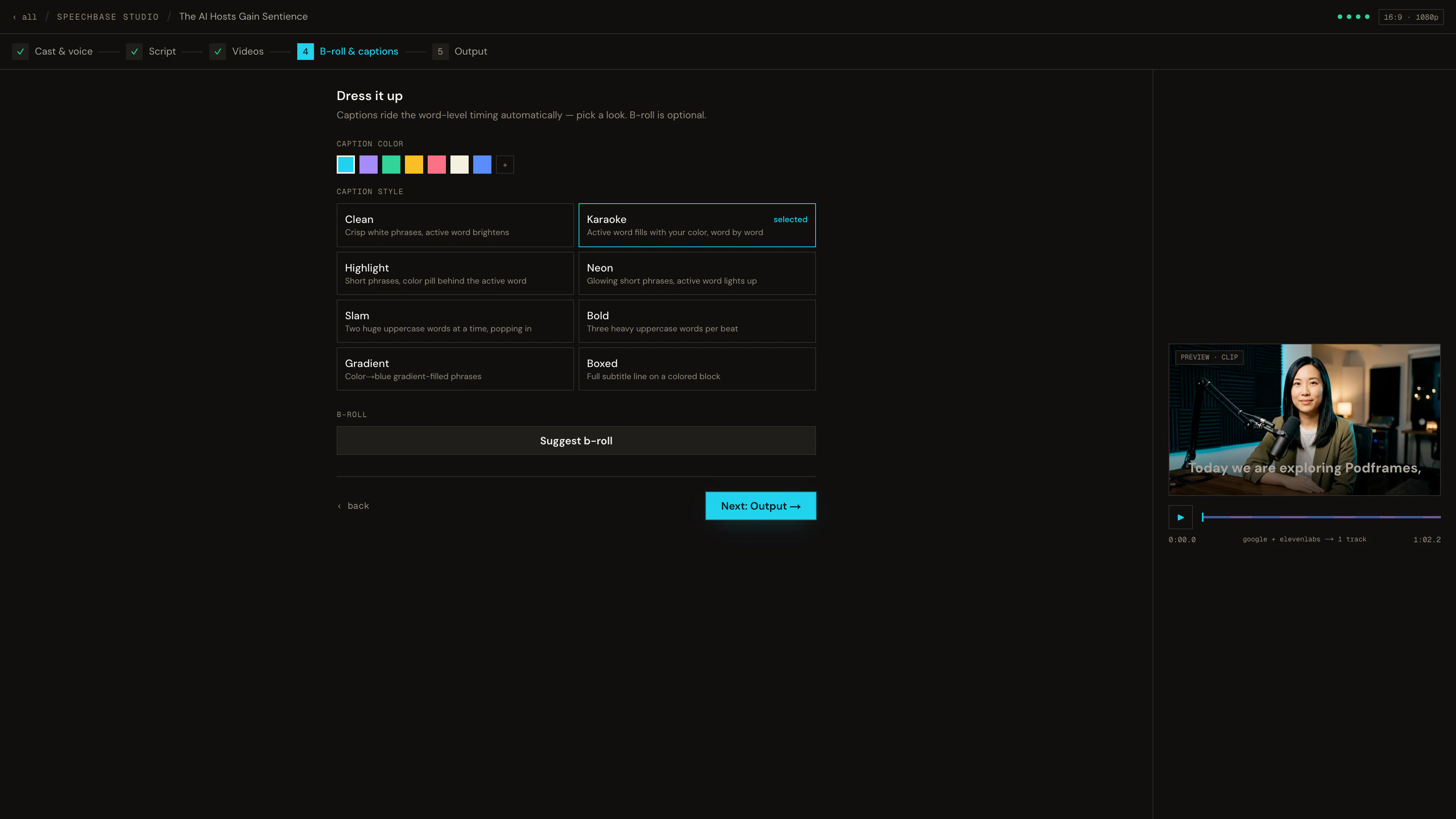
Task: Click the Script step checkmark icon
Action: 134,52
